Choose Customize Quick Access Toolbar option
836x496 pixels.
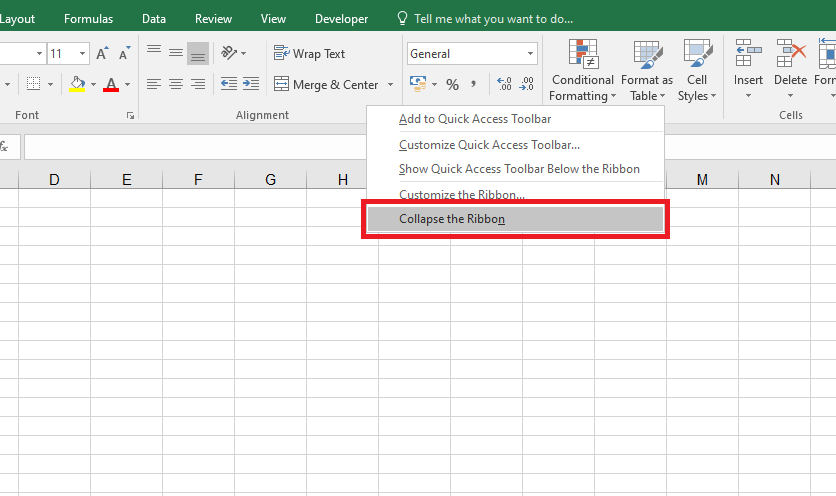489,145
